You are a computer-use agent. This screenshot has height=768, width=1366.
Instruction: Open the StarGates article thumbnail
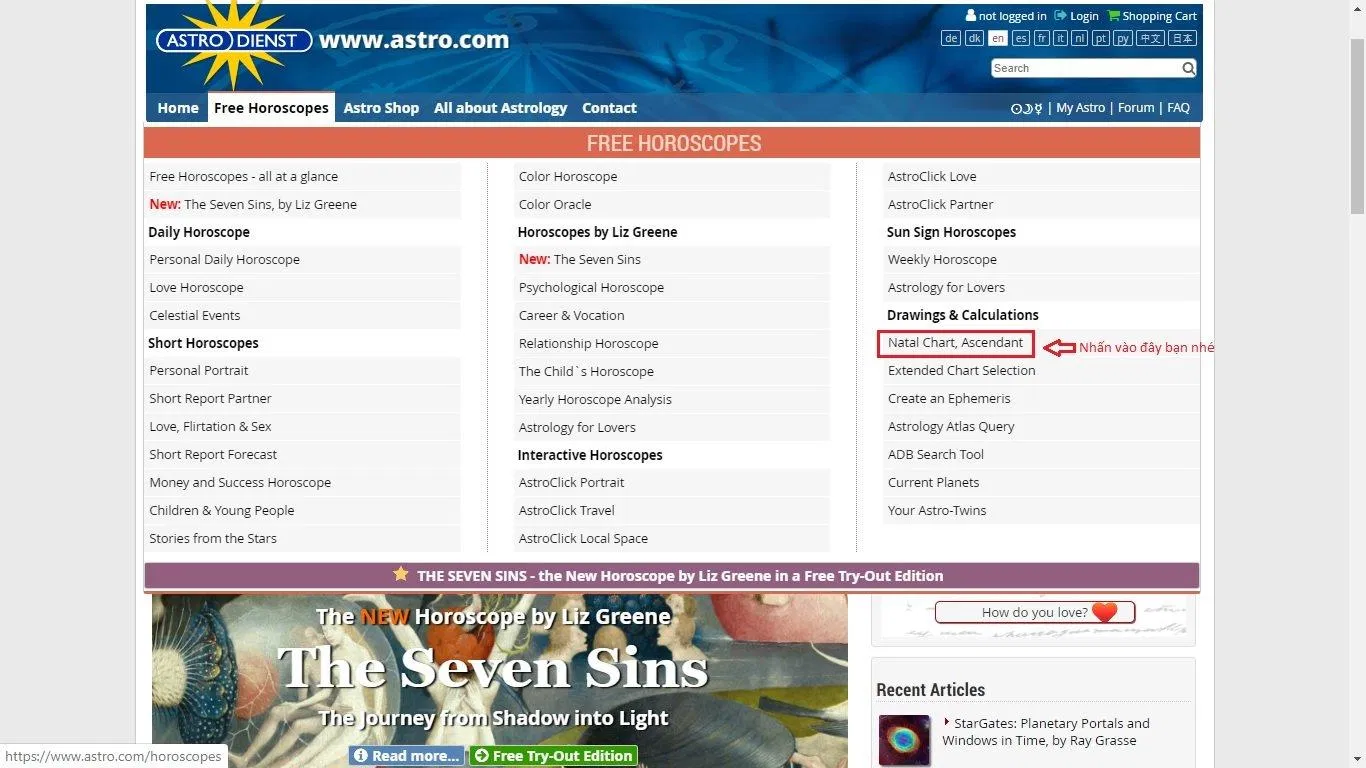904,740
